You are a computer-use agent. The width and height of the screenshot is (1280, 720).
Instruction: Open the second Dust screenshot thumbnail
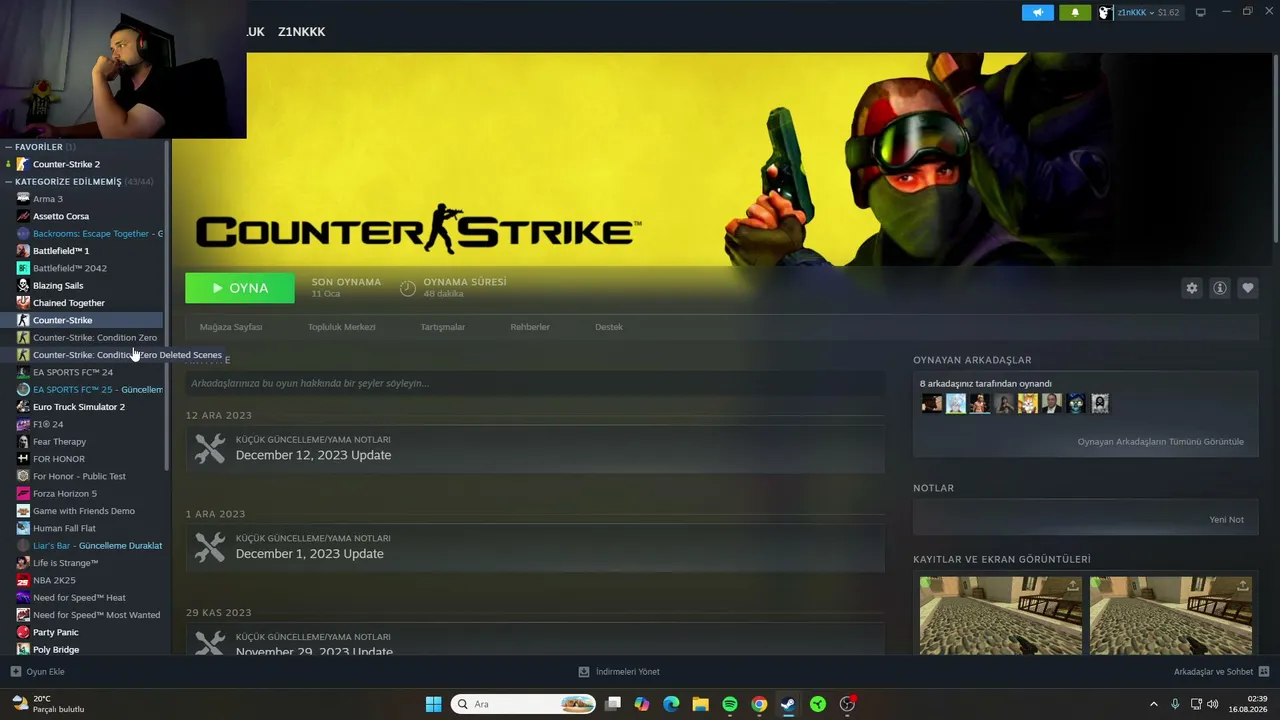1171,616
